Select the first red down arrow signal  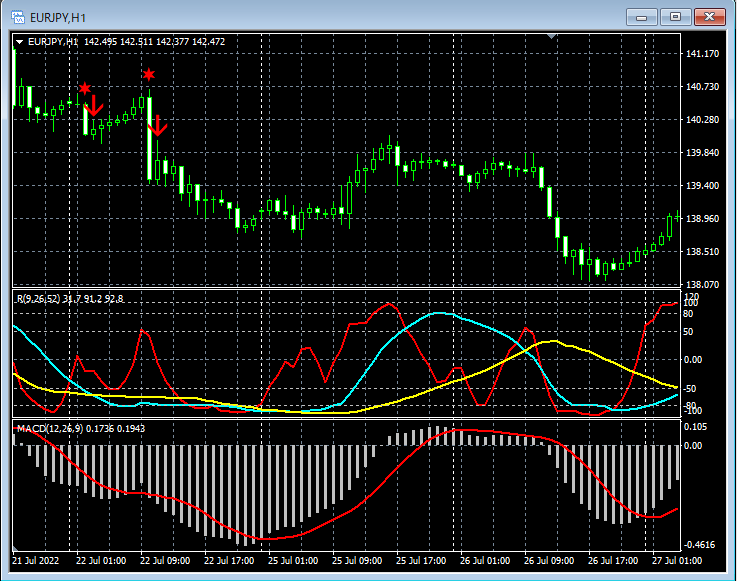coord(93,105)
